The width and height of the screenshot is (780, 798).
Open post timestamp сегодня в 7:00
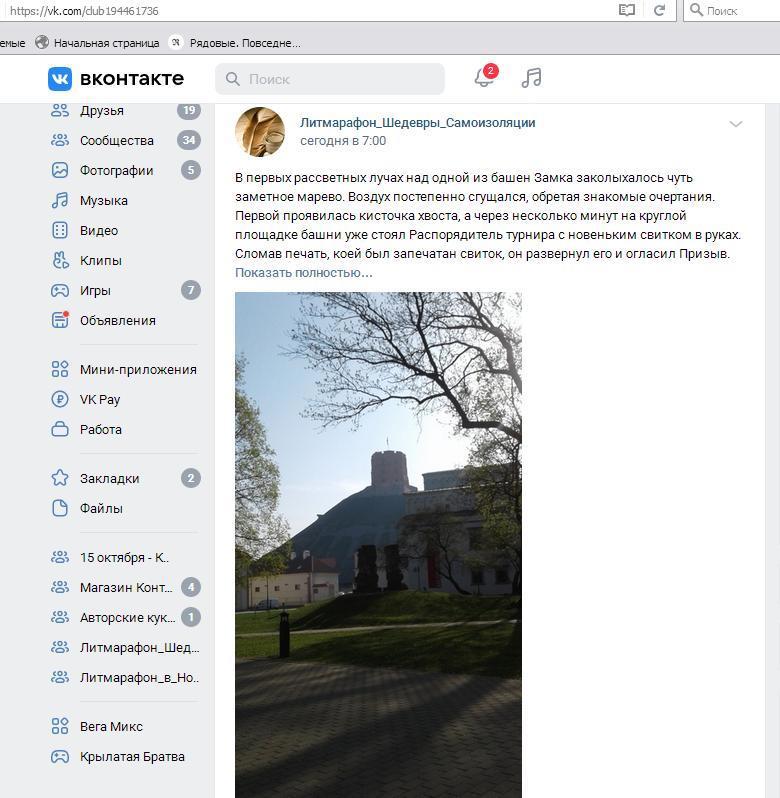pos(343,141)
